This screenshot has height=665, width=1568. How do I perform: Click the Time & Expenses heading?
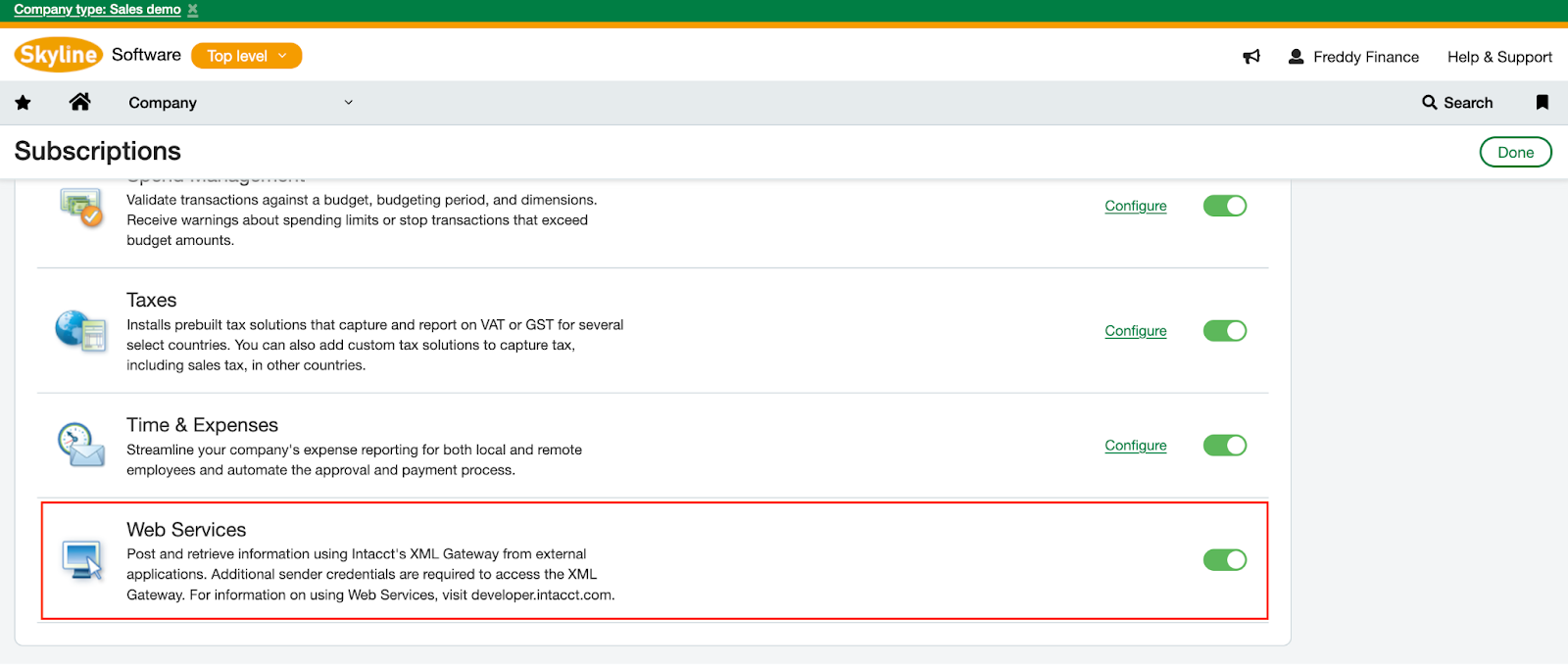[202, 425]
